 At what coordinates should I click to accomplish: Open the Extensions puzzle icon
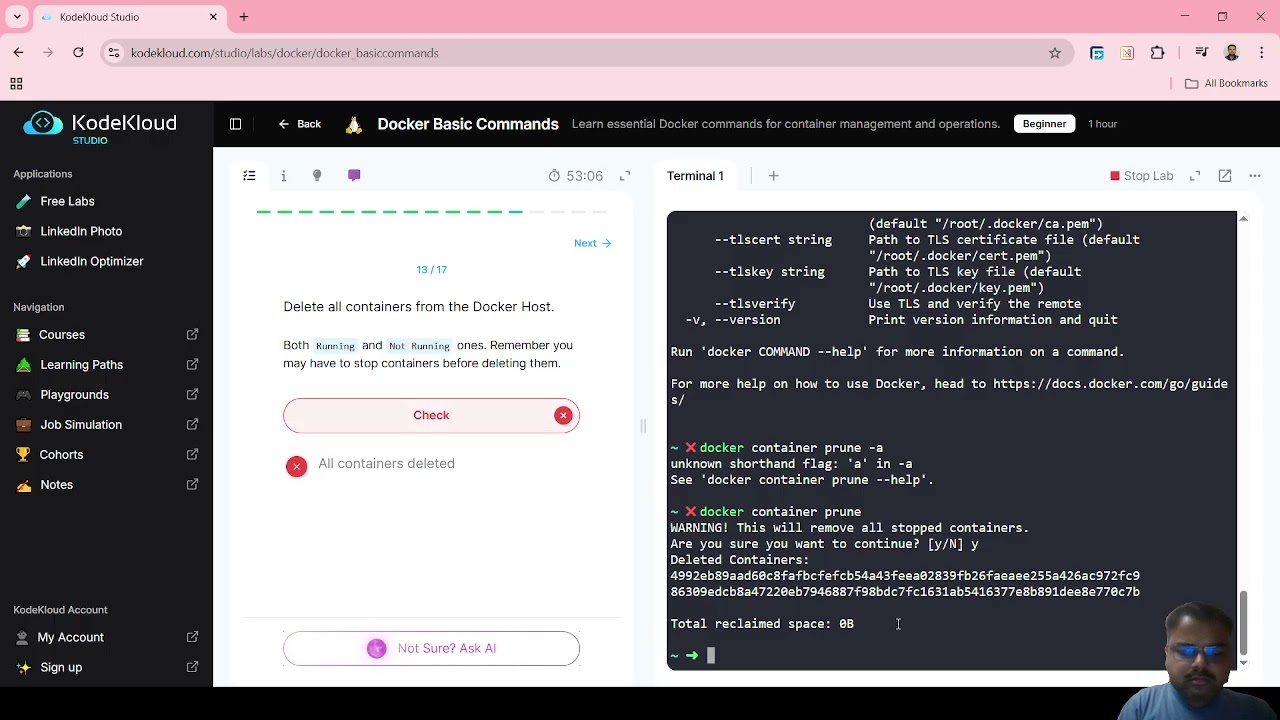pyautogui.click(x=1158, y=53)
